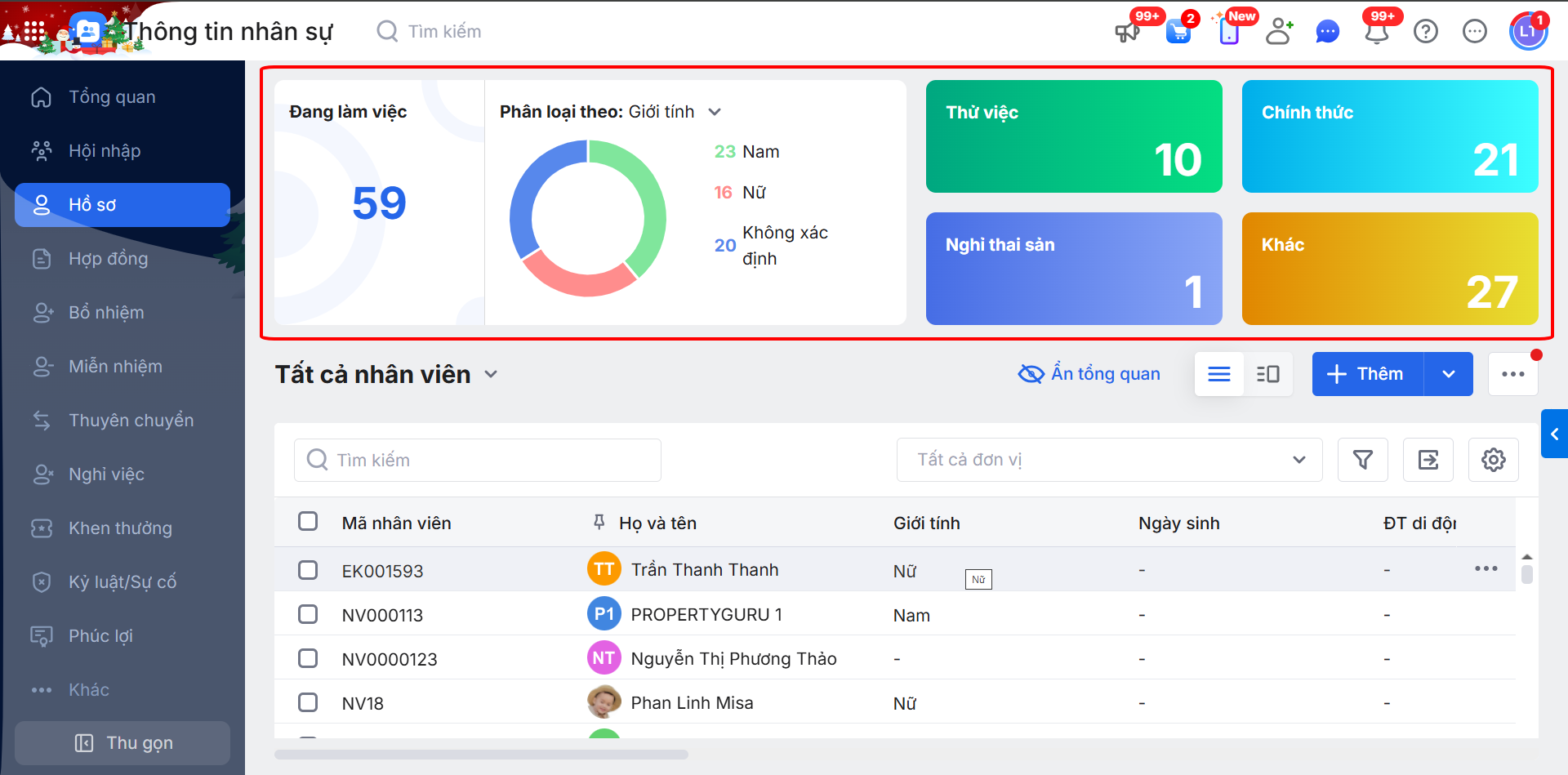Focus the employee table Tìm kiếm field

pyautogui.click(x=478, y=460)
